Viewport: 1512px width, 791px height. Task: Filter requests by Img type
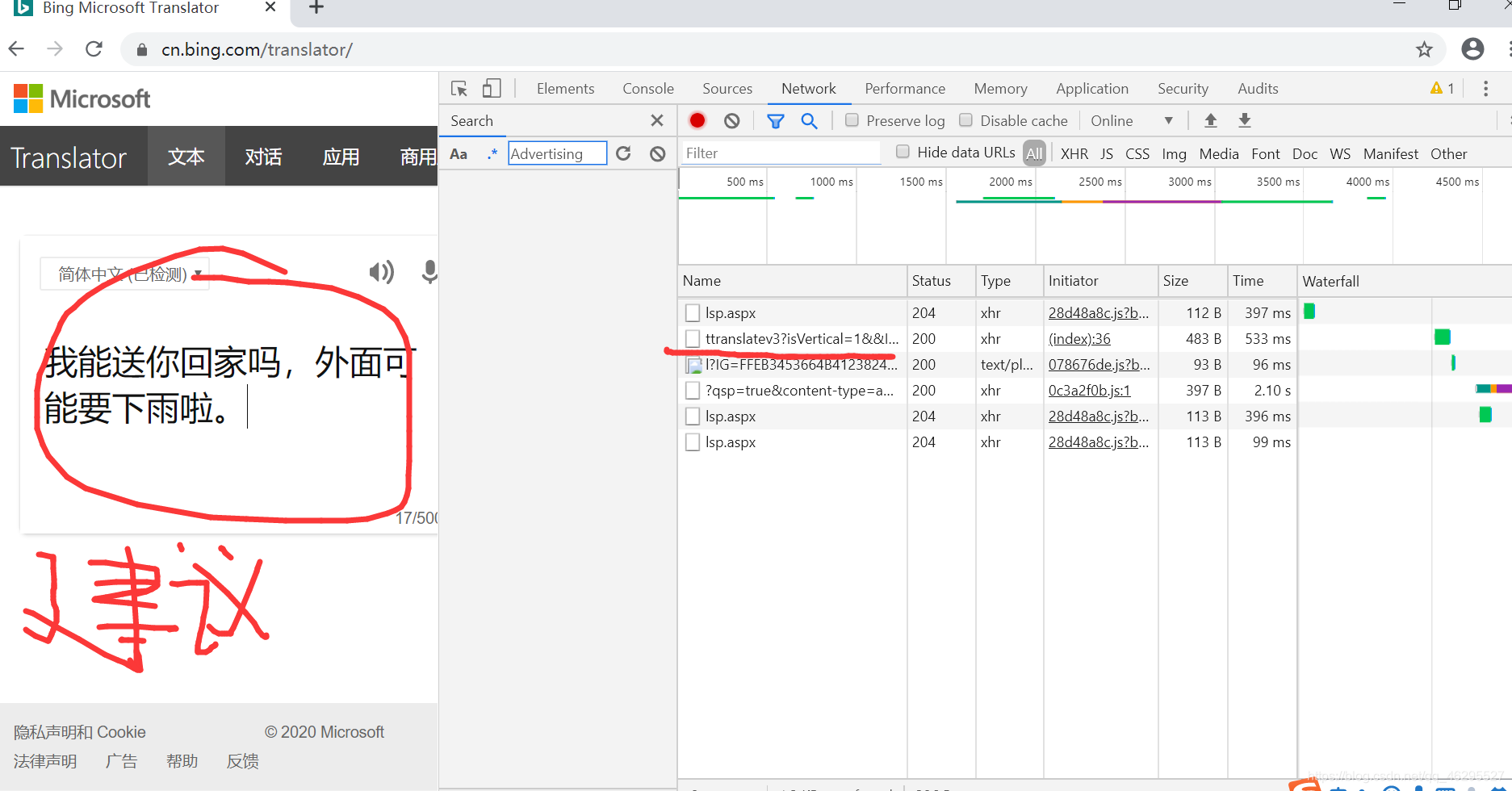pyautogui.click(x=1174, y=153)
